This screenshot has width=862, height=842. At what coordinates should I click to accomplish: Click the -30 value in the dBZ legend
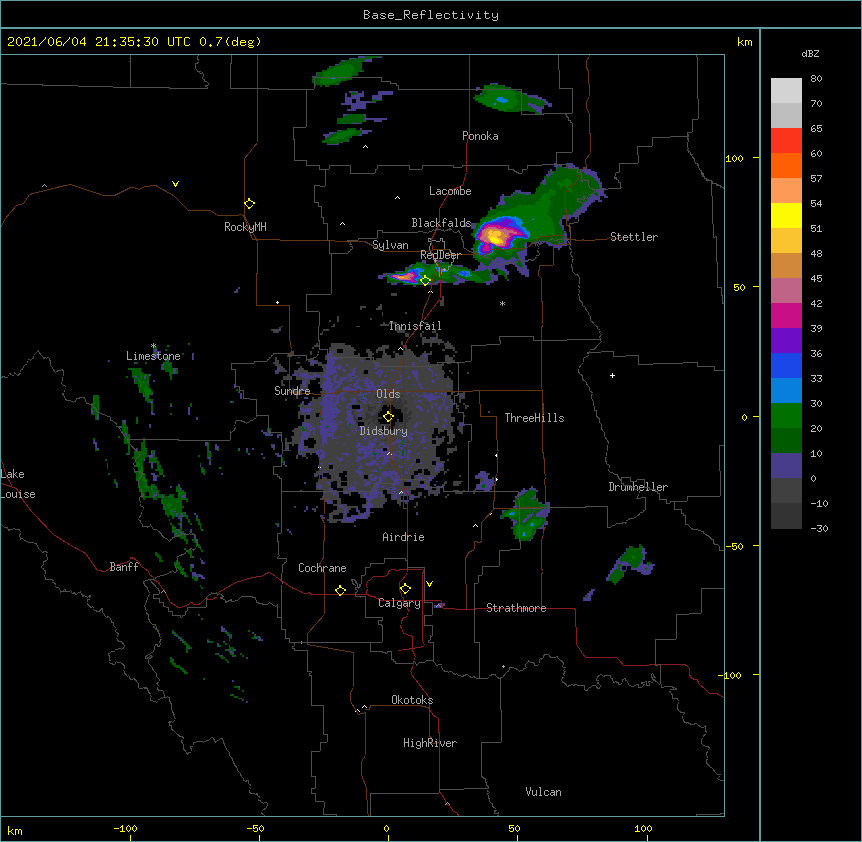[819, 528]
